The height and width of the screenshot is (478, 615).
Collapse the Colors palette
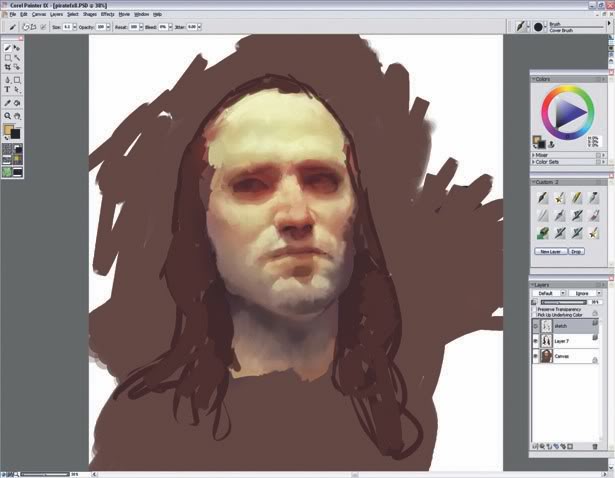(534, 79)
